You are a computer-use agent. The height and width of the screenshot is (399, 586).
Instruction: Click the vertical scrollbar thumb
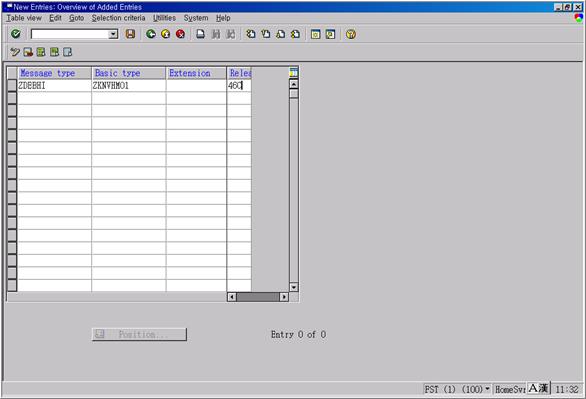coord(294,93)
